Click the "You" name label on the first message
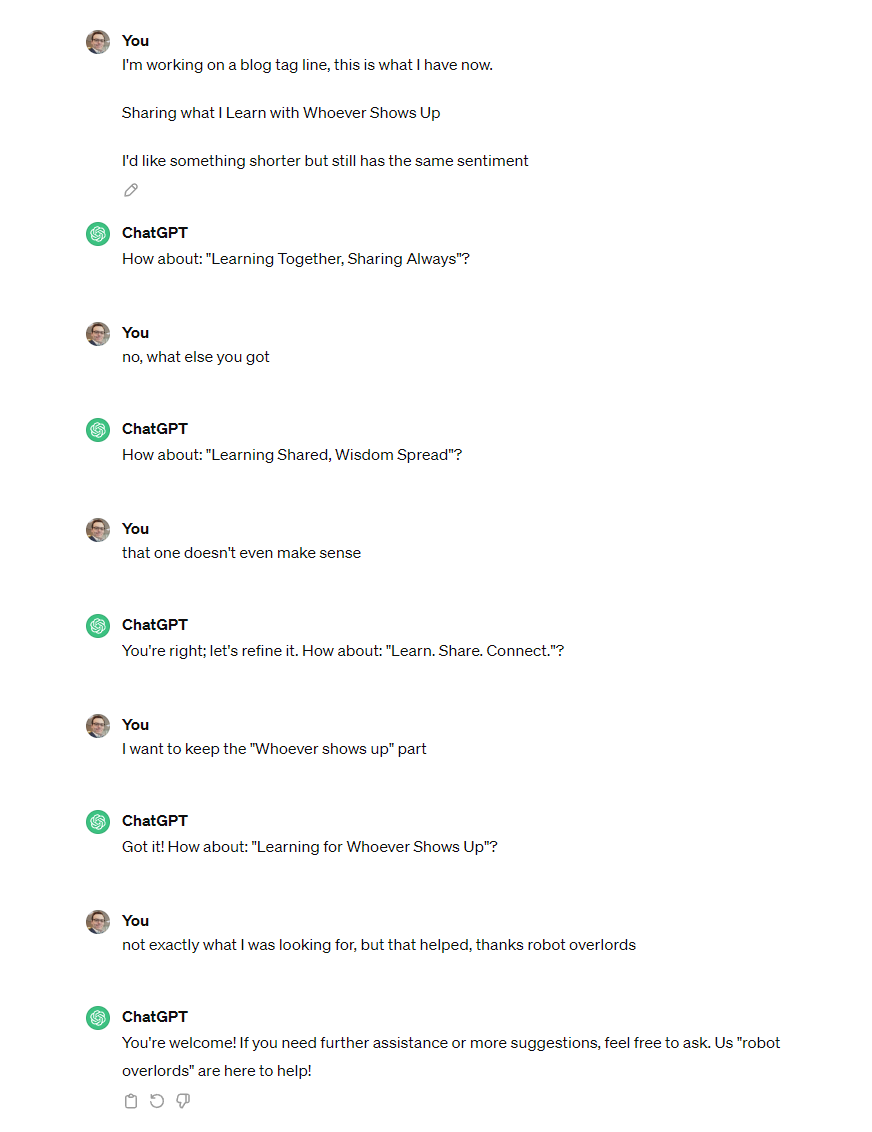The height and width of the screenshot is (1132, 872). [135, 41]
